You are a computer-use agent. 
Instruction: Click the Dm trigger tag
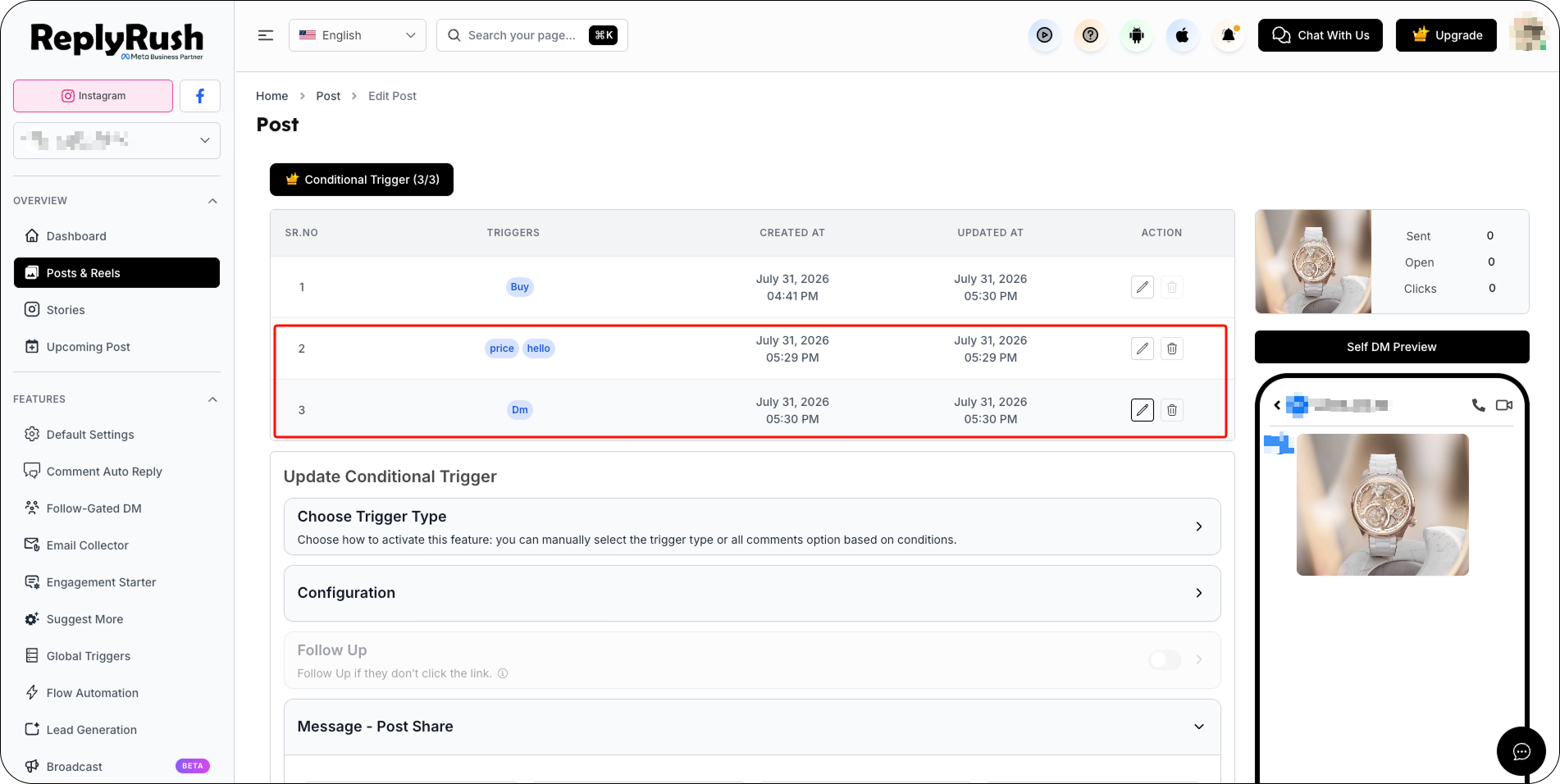520,410
